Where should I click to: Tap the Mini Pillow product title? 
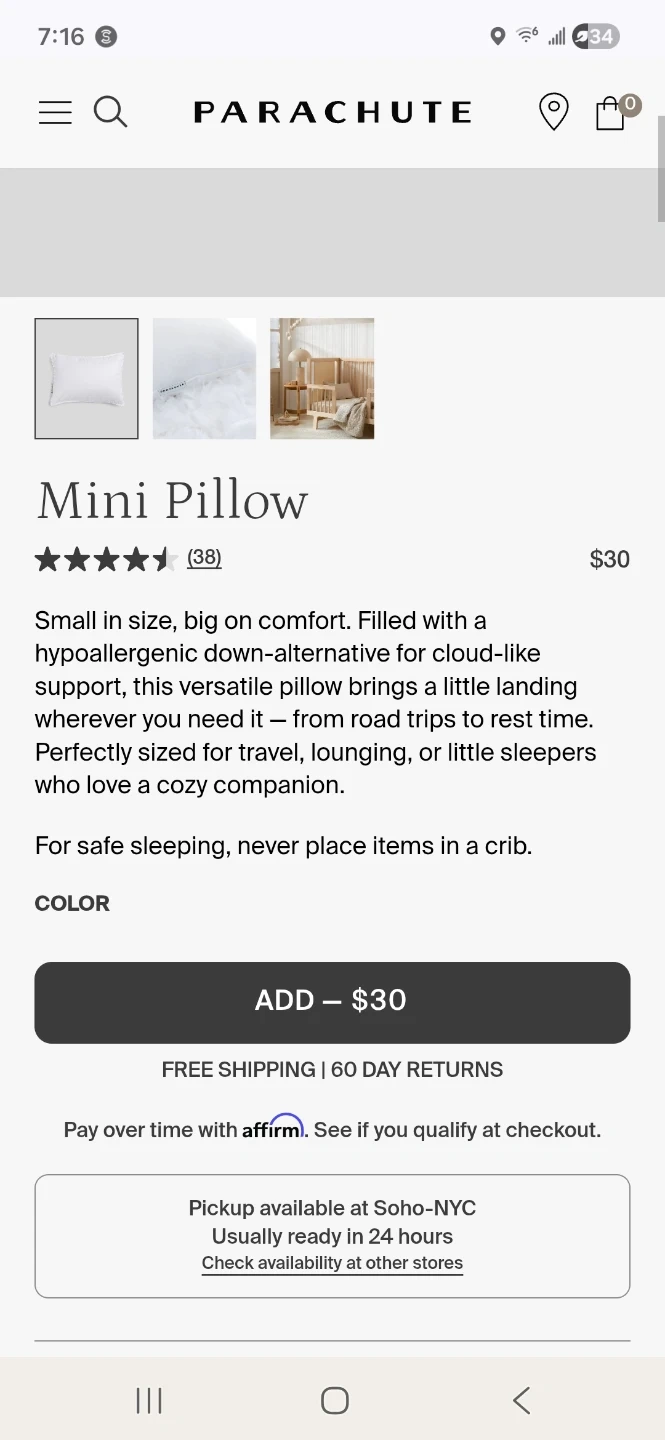pos(172,500)
